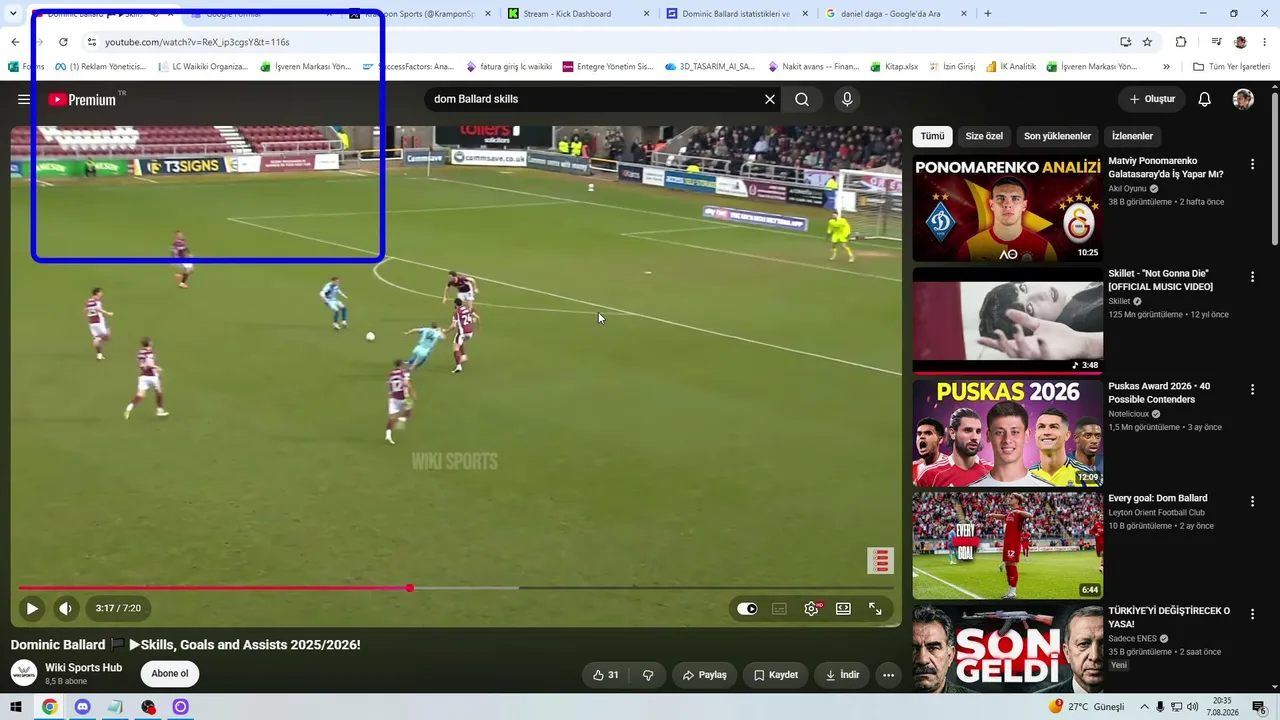Open the YouTube account avatar menu

click(x=1243, y=99)
